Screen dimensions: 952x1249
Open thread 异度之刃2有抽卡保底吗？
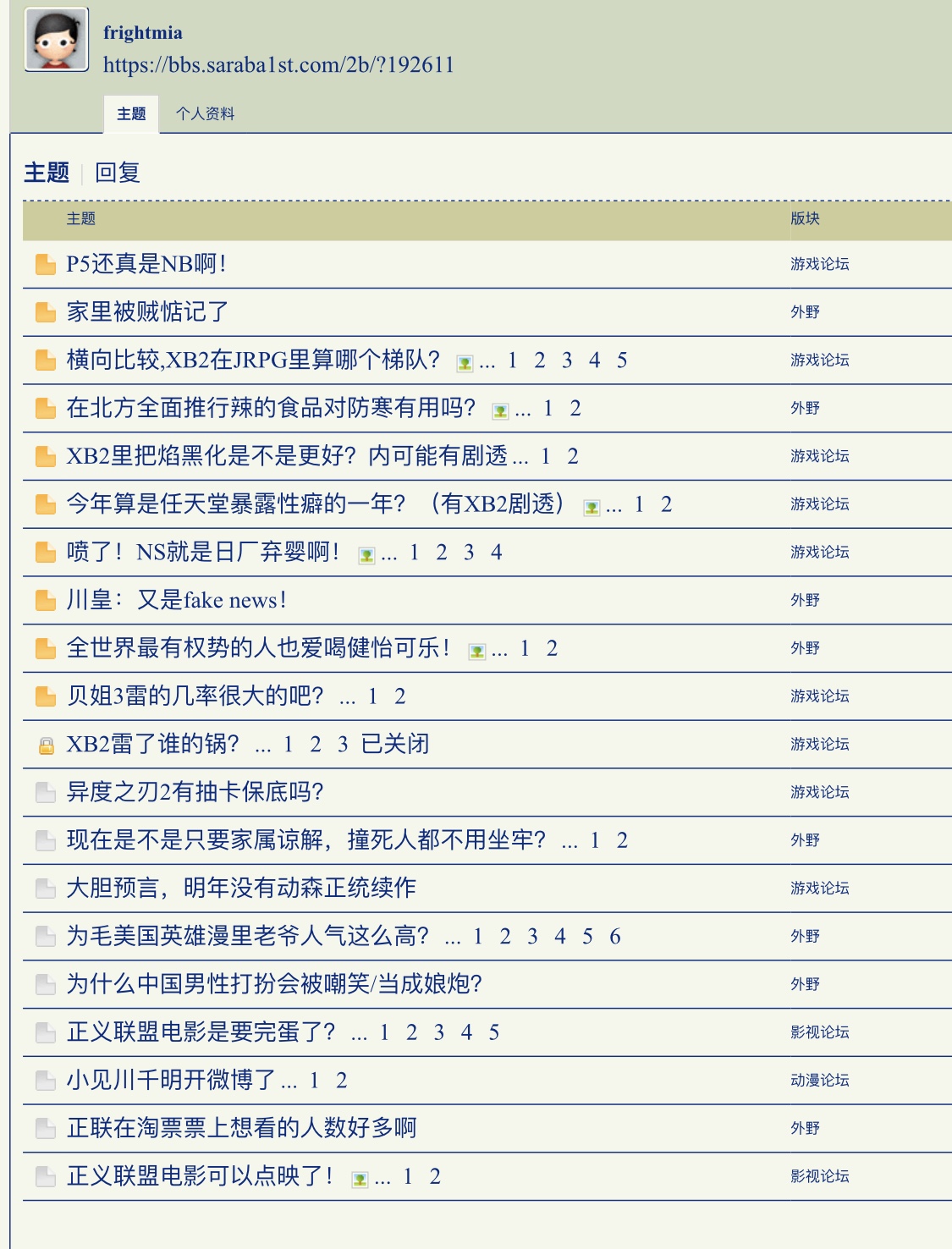pyautogui.click(x=195, y=792)
